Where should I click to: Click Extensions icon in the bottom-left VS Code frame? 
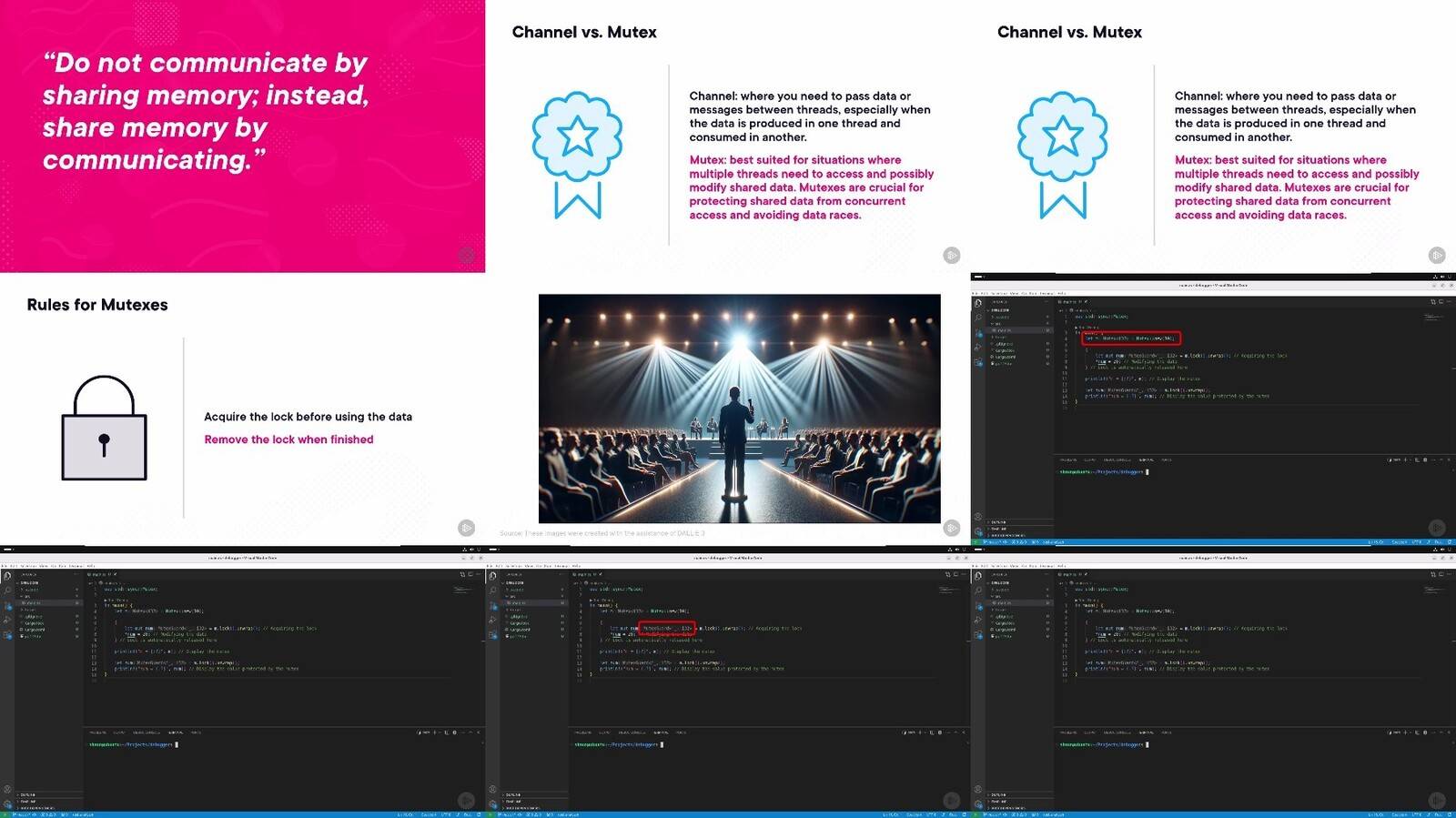point(7,635)
